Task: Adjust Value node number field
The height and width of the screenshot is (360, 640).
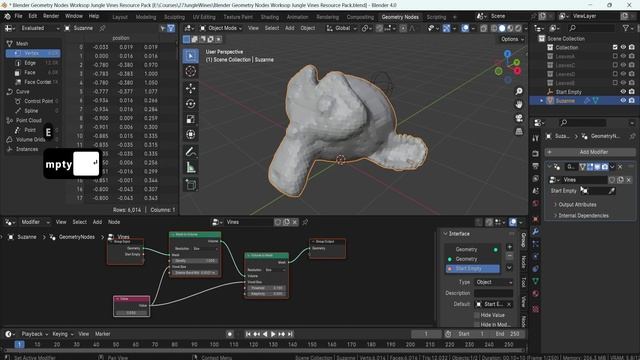Action: tap(131, 313)
